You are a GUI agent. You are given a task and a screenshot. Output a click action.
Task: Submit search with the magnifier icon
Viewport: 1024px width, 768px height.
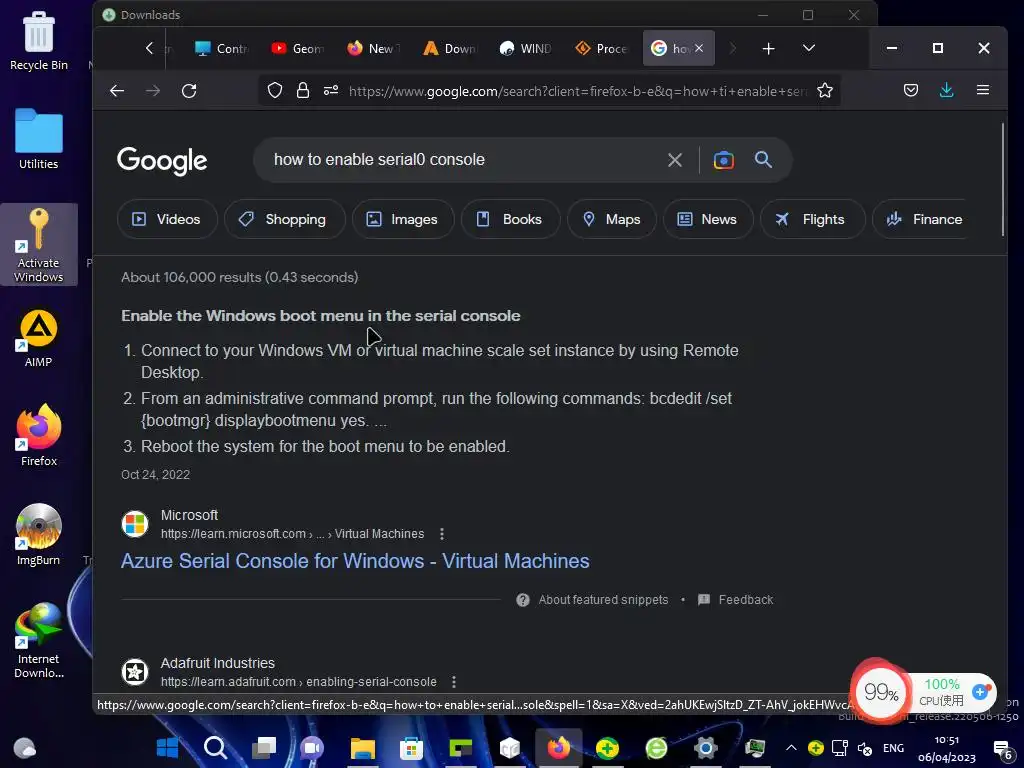763,159
